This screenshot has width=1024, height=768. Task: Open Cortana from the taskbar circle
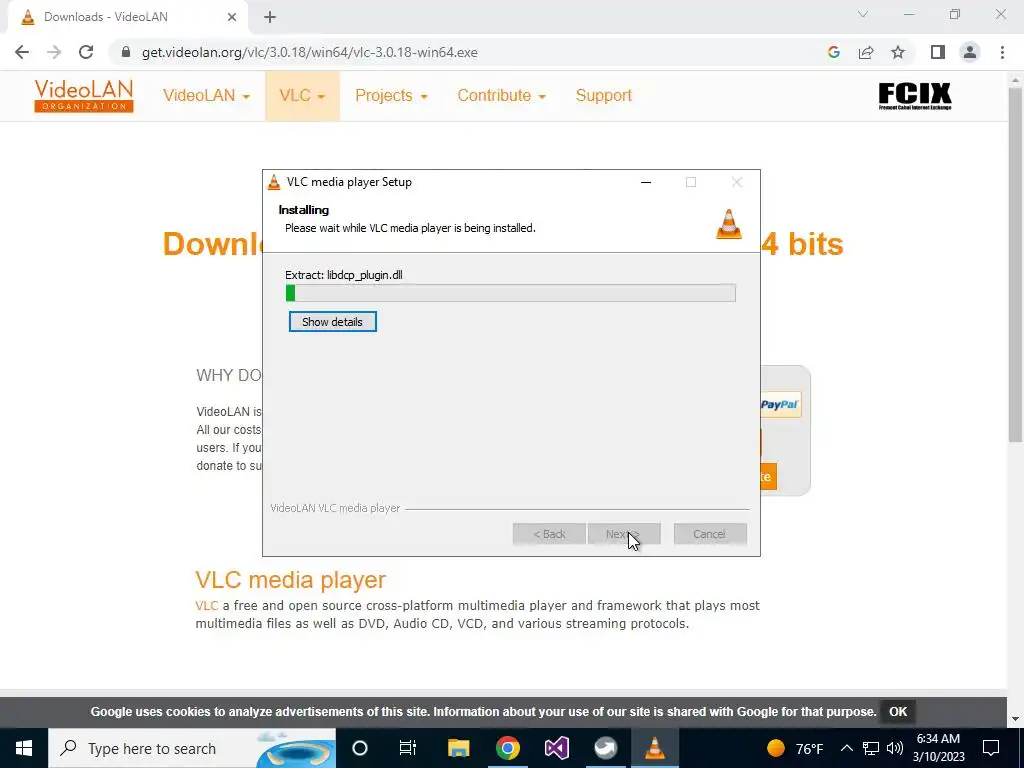[x=360, y=748]
